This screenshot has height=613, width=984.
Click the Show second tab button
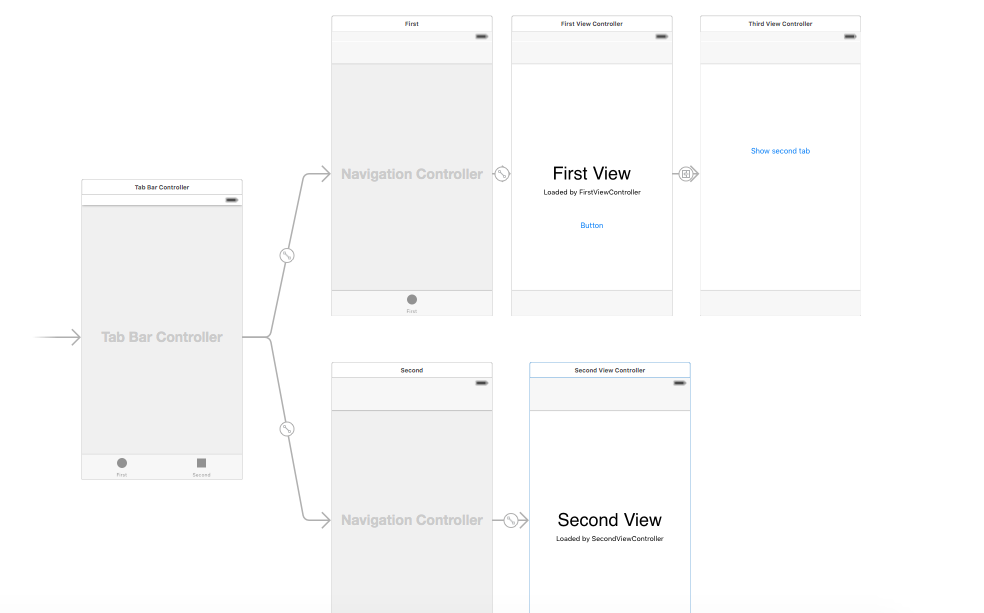tap(780, 151)
